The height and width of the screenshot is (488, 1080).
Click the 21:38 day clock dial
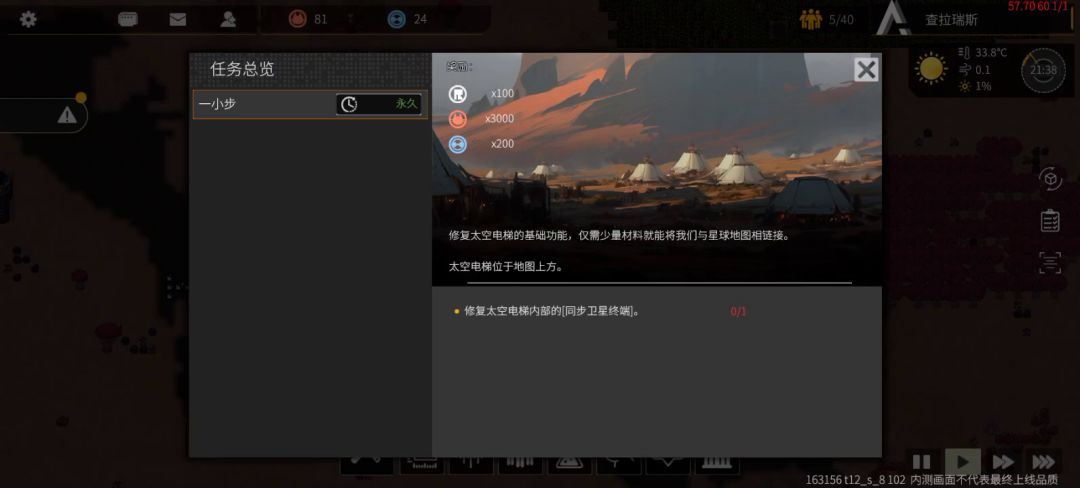point(1043,70)
